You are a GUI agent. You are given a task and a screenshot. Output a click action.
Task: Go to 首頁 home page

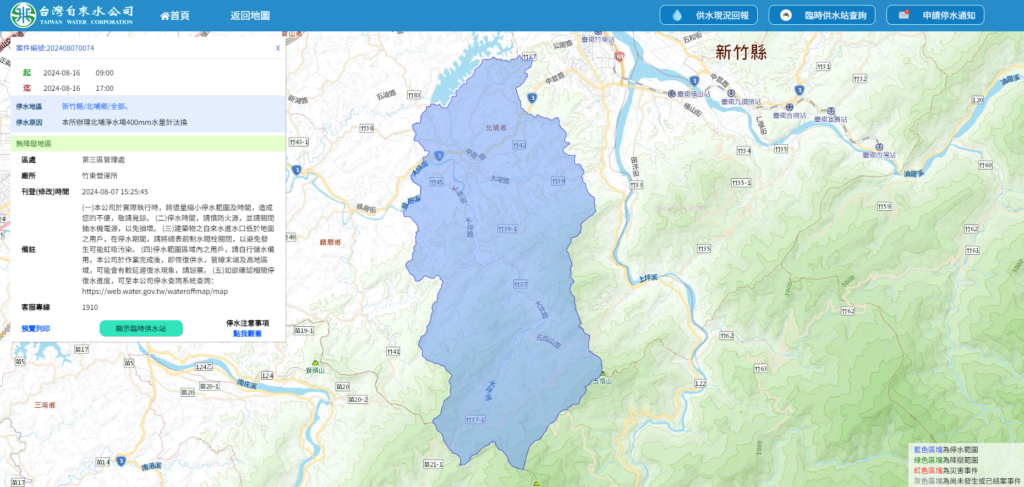pos(175,16)
